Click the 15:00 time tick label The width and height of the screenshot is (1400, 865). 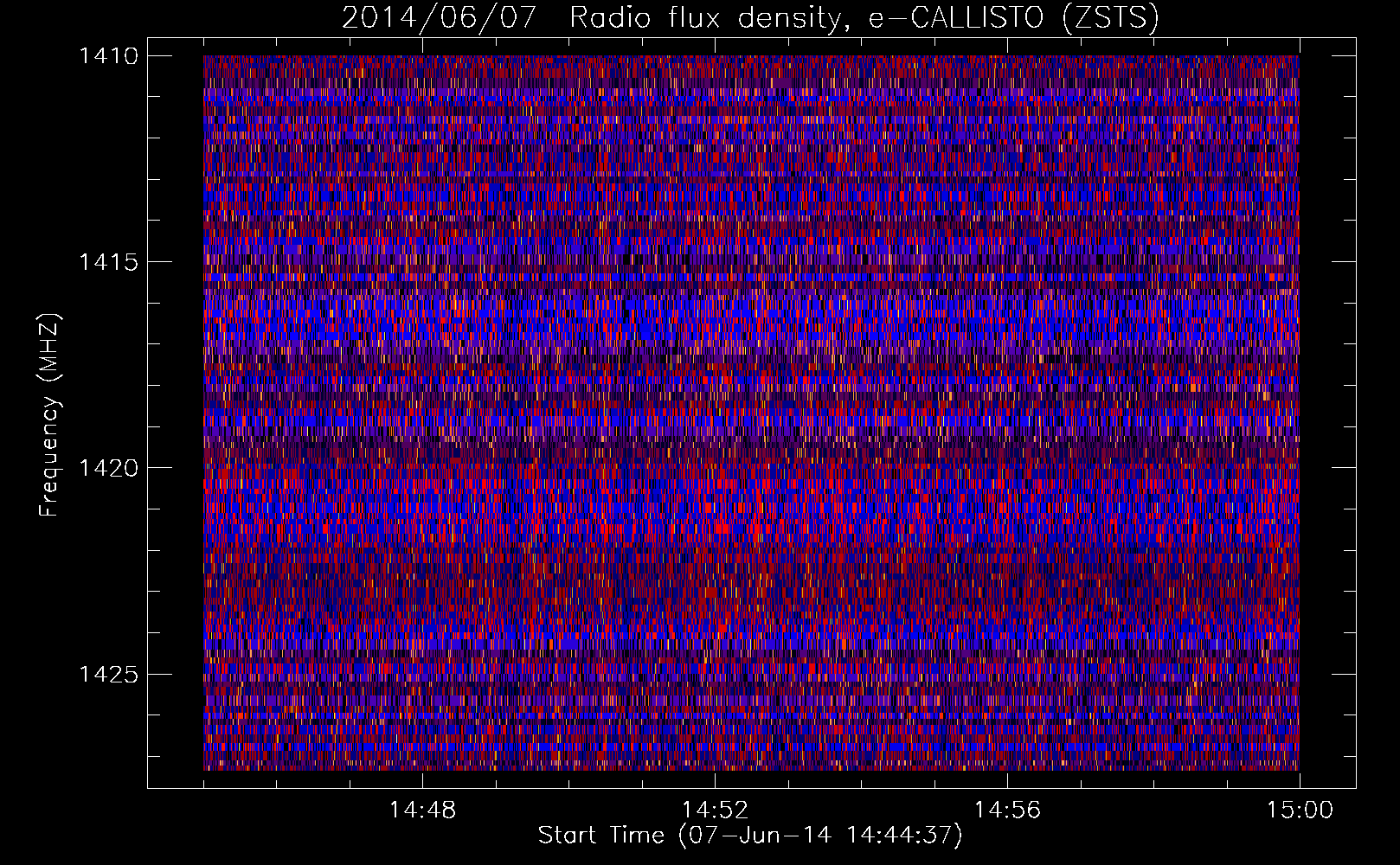[x=1300, y=811]
